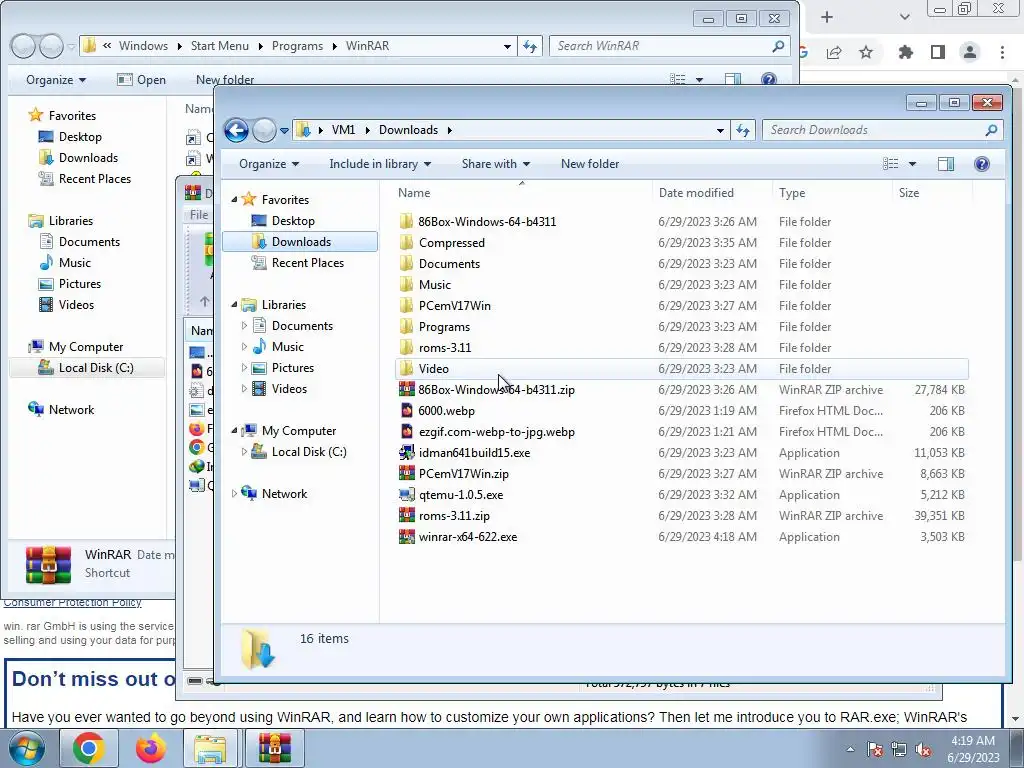The image size is (1024, 768).
Task: Expand Documents library in Downloads nav pane
Action: 244,326
